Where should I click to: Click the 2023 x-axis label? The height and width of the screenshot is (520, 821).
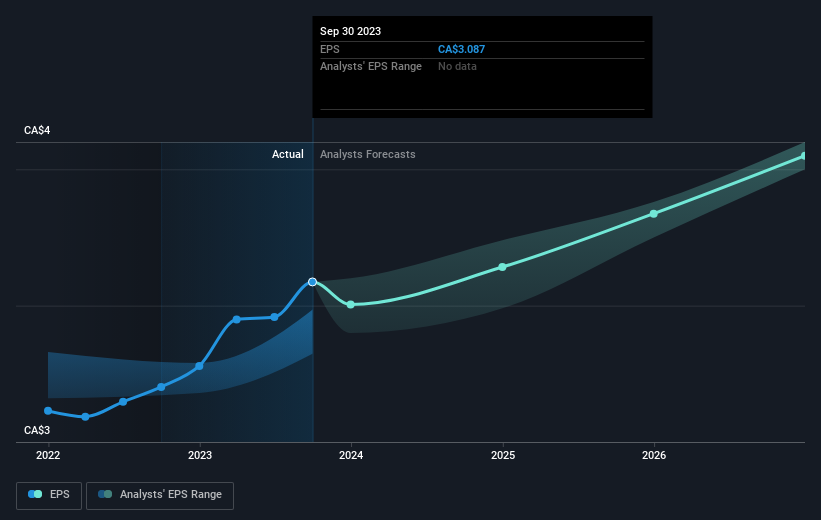[x=200, y=456]
